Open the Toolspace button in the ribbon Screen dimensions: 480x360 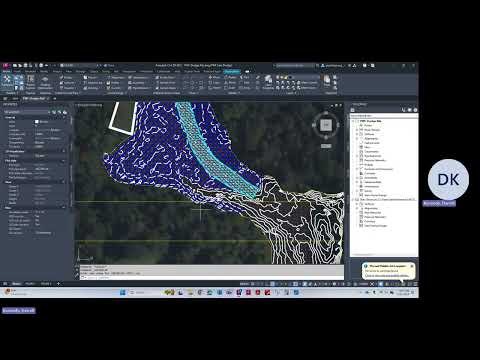click(x=7, y=81)
